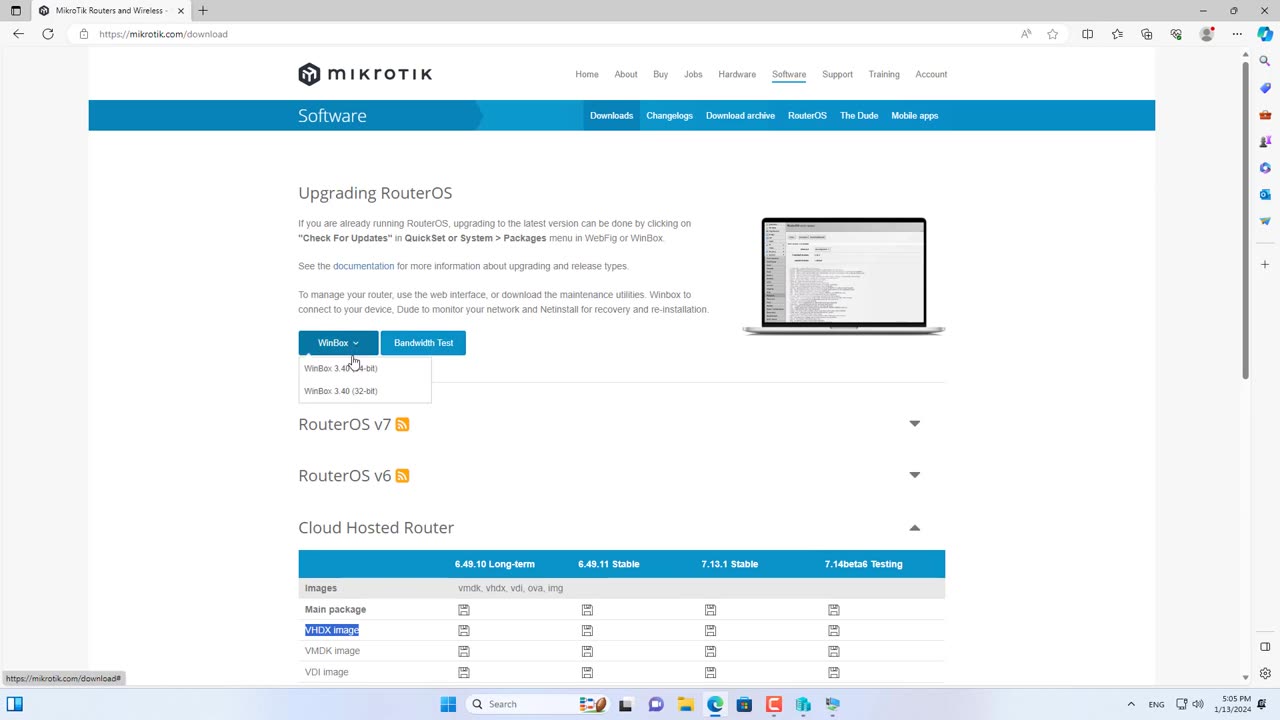The height and width of the screenshot is (720, 1280).
Task: Open the Home menu item
Action: point(587,74)
